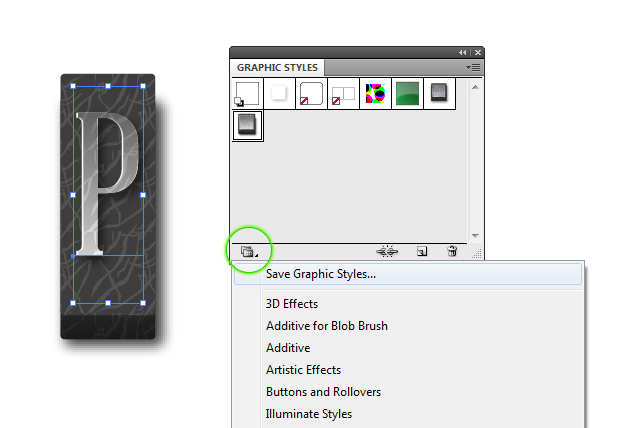Viewport: 630px width, 428px height.
Task: Open the Additive library
Action: (288, 348)
